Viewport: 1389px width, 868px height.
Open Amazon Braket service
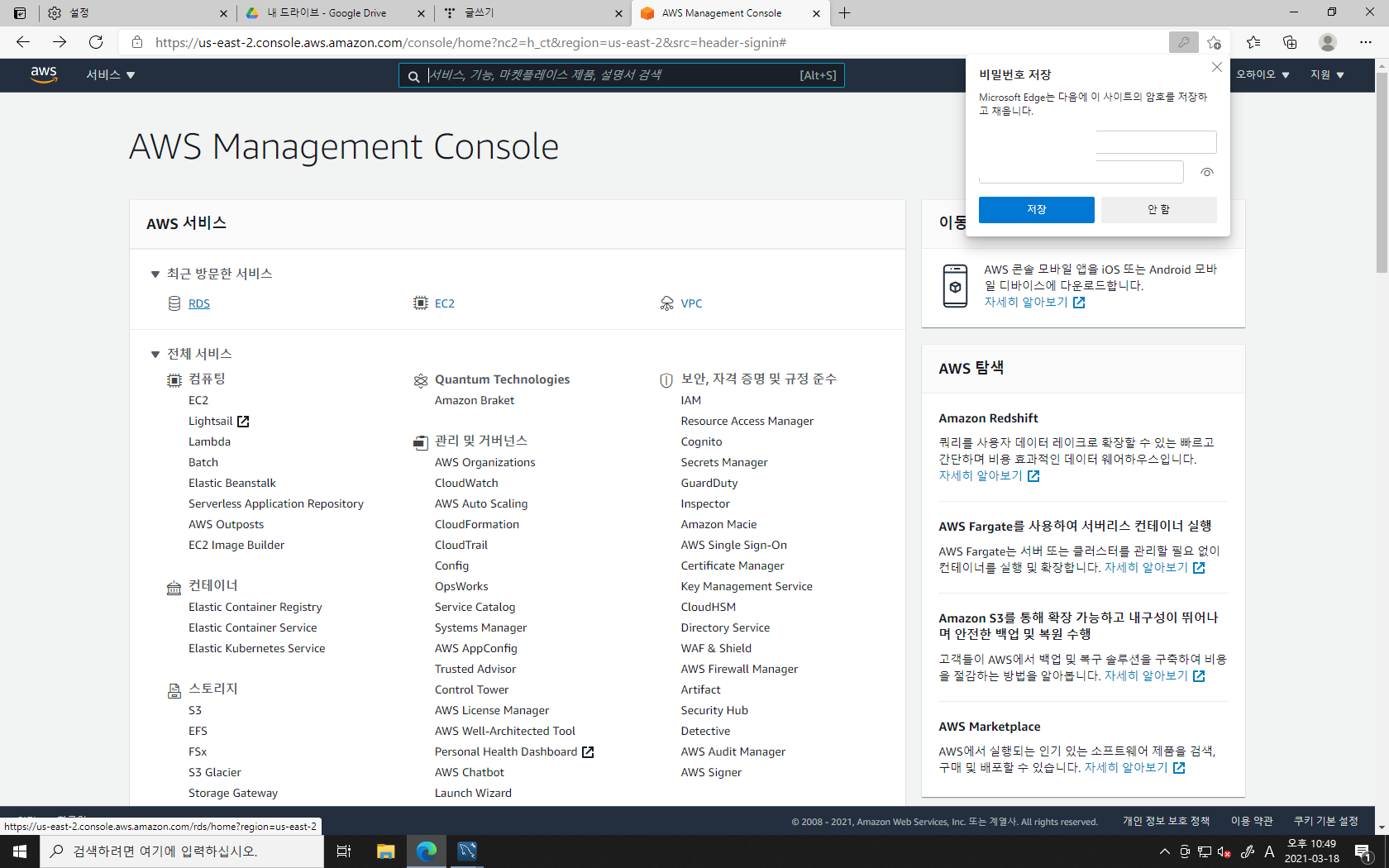click(475, 400)
